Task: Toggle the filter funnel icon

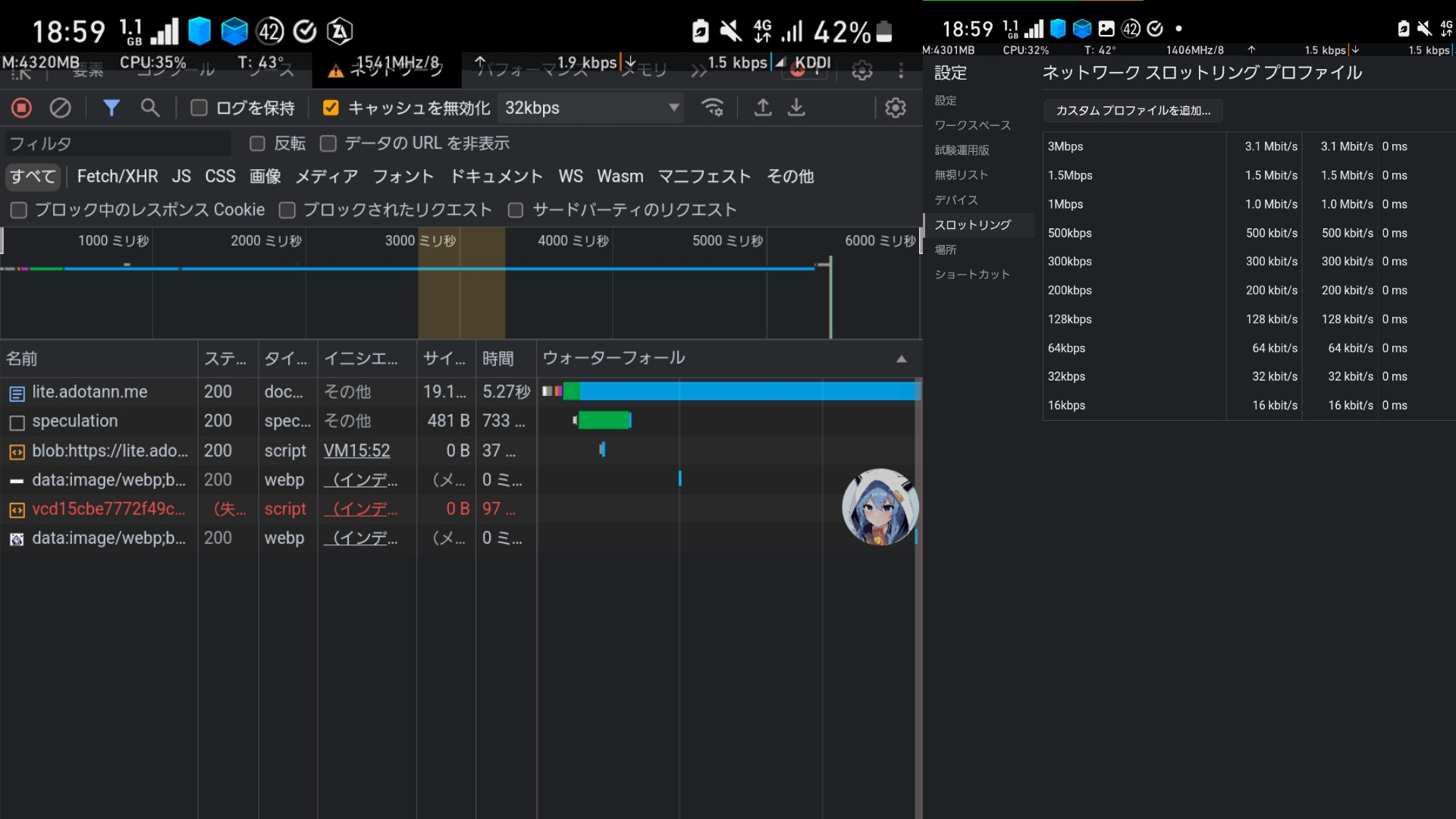Action: coord(111,108)
